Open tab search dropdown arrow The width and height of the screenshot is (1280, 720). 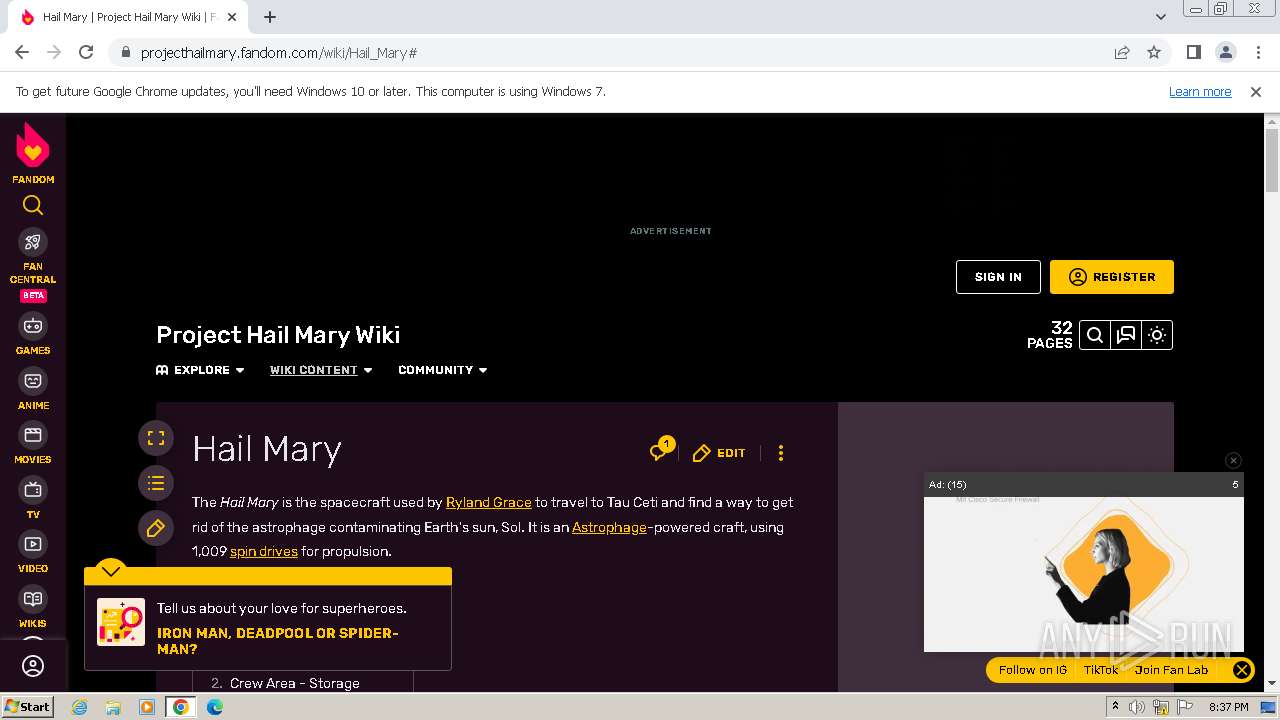[x=1160, y=17]
